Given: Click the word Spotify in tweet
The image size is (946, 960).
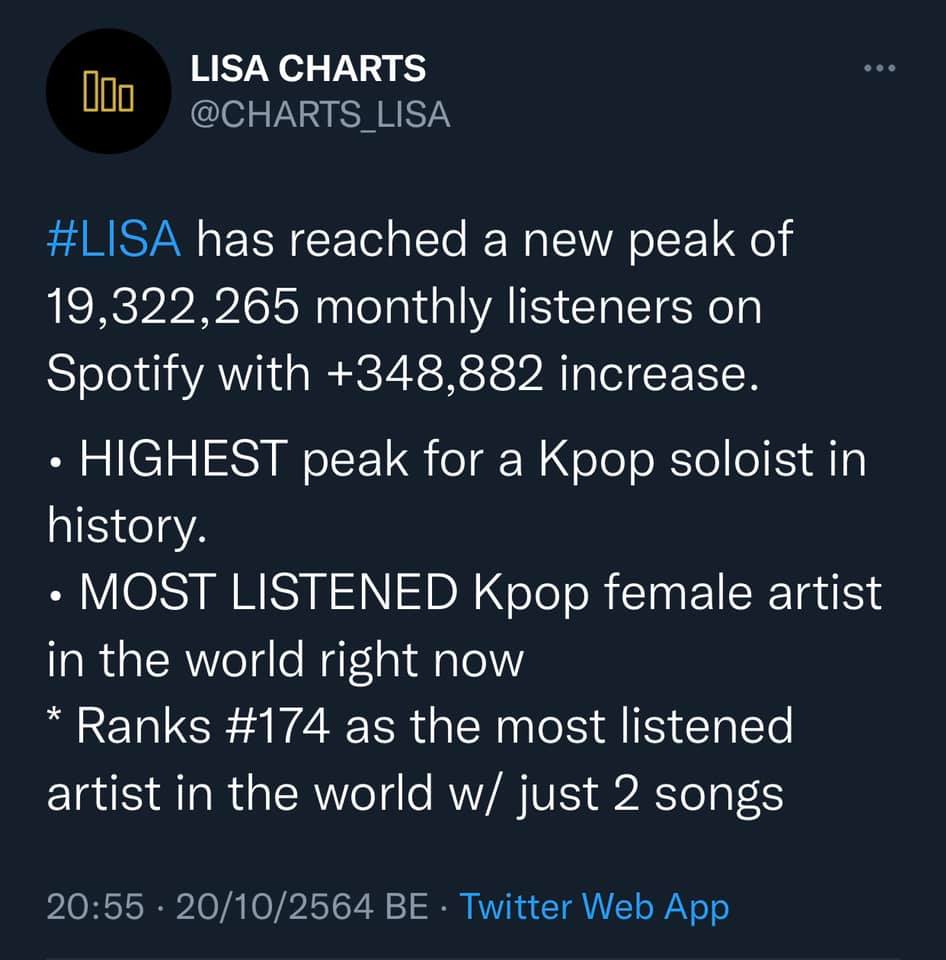Looking at the screenshot, I should tap(125, 375).
